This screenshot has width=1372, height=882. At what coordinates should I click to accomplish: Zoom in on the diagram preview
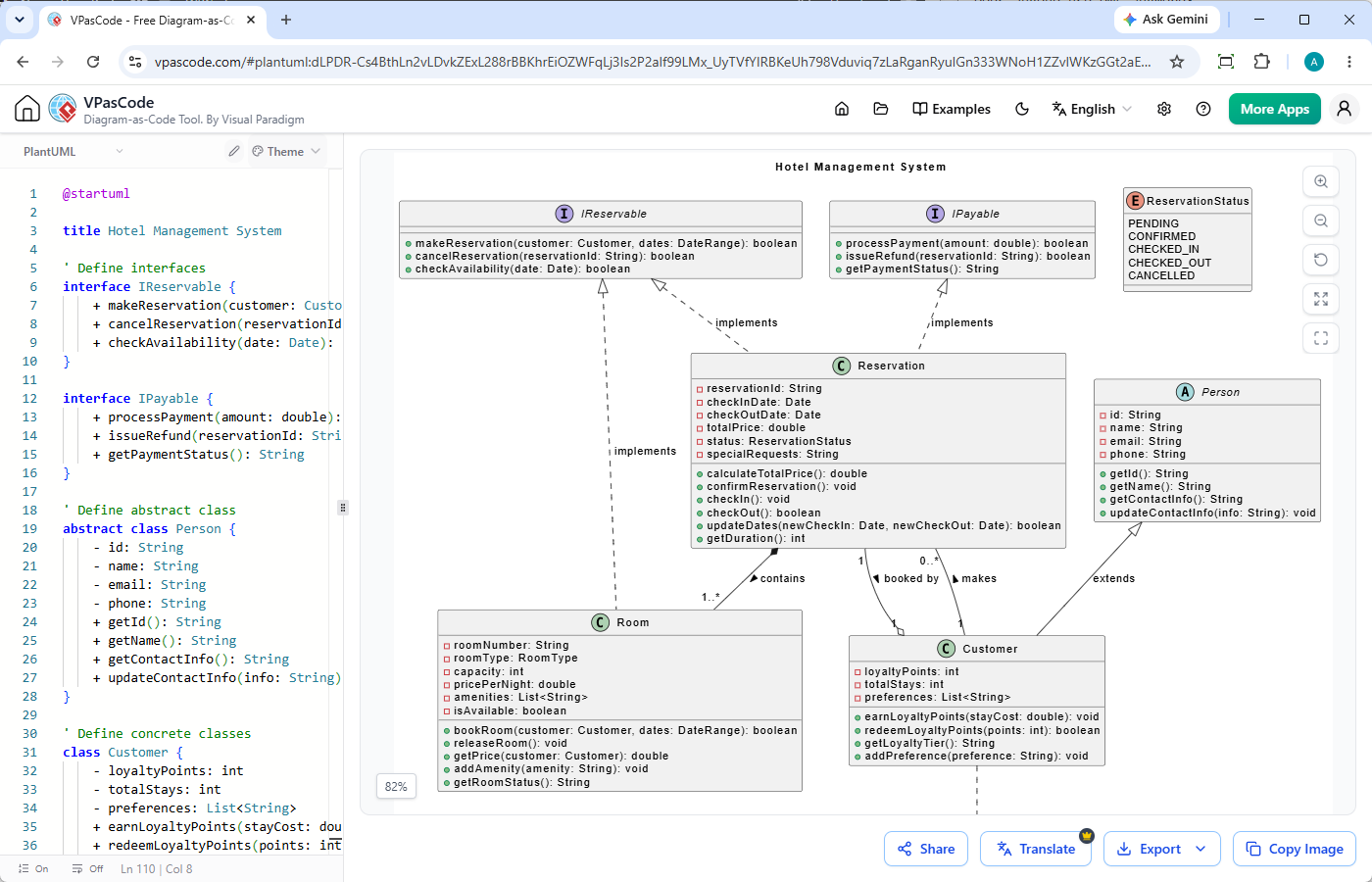tap(1321, 181)
